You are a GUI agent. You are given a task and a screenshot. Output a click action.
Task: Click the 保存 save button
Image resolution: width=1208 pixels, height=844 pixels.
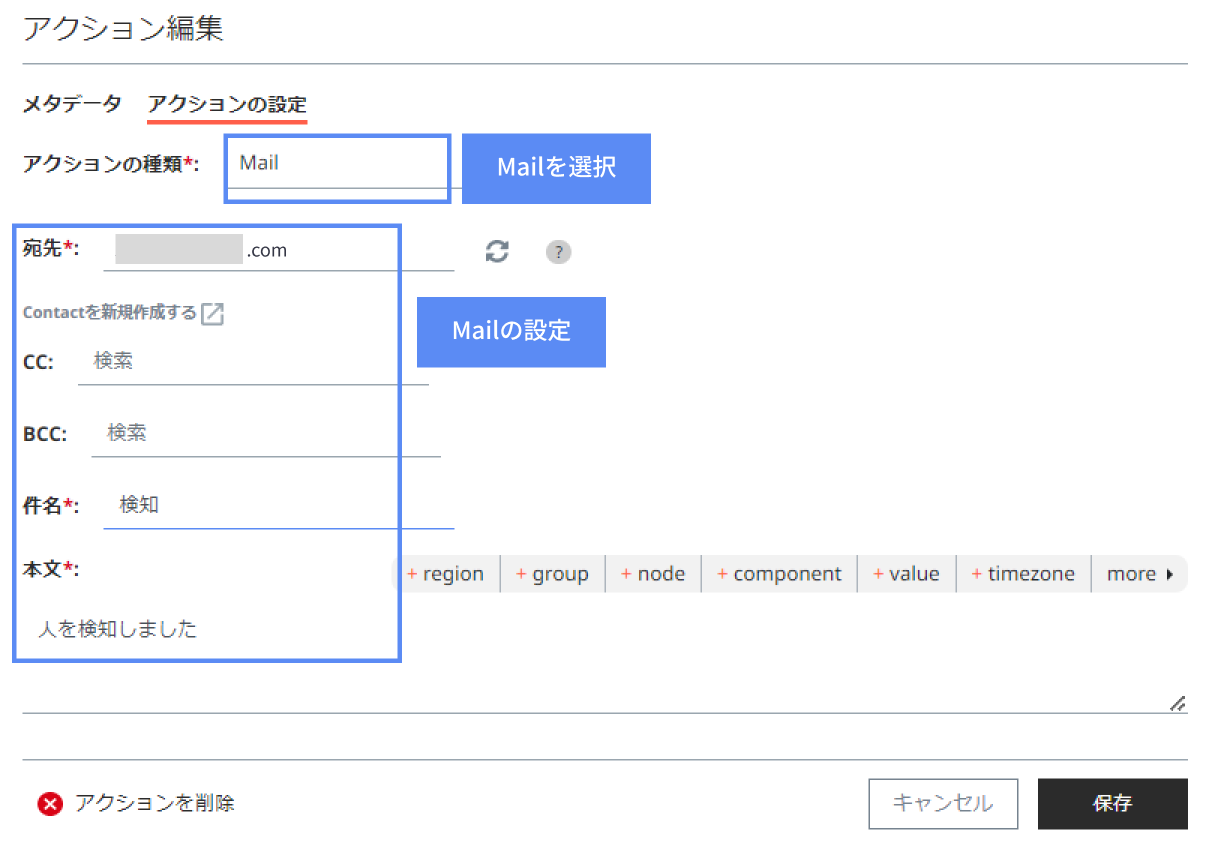[1113, 803]
